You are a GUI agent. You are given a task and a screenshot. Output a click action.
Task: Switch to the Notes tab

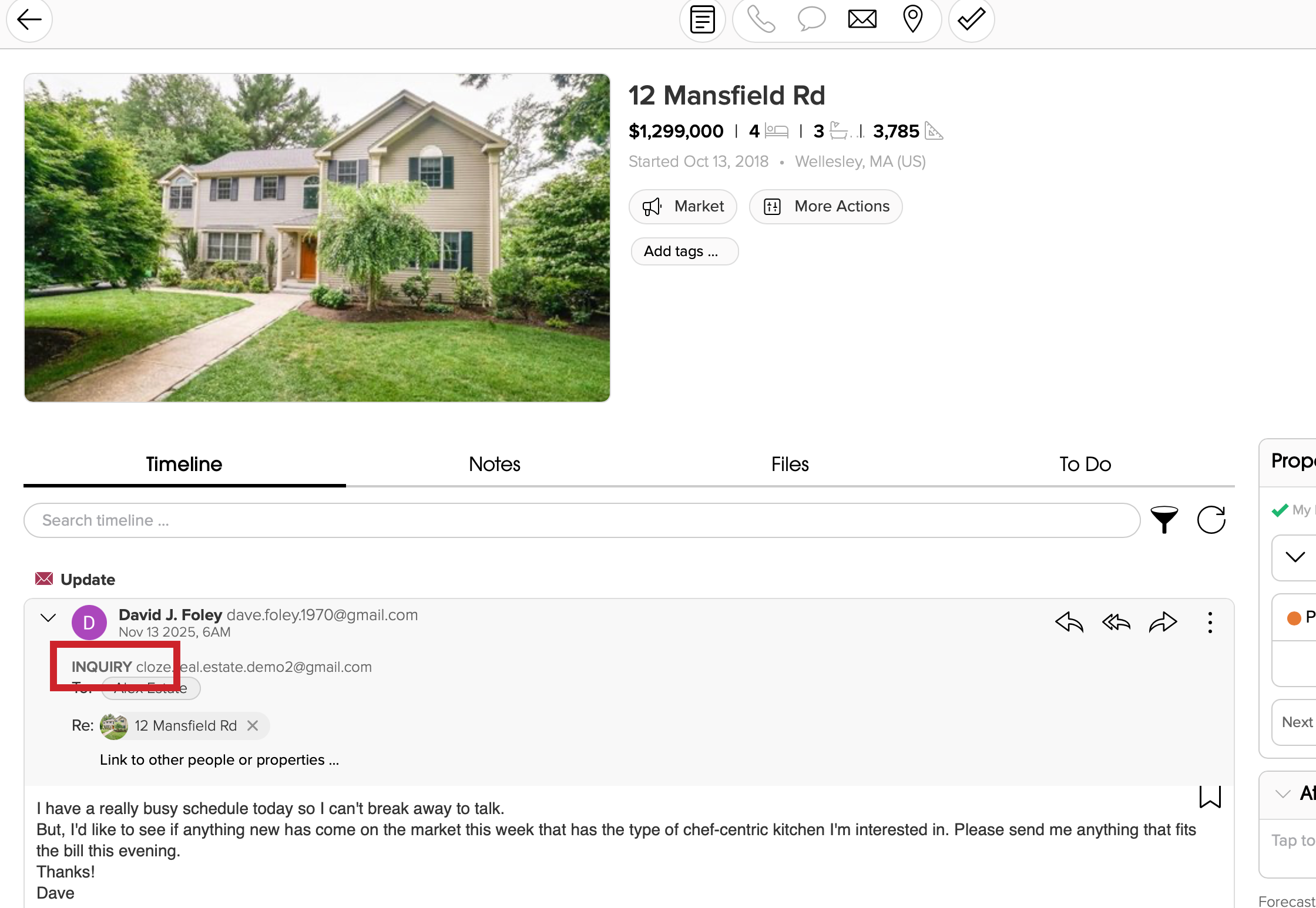(495, 464)
